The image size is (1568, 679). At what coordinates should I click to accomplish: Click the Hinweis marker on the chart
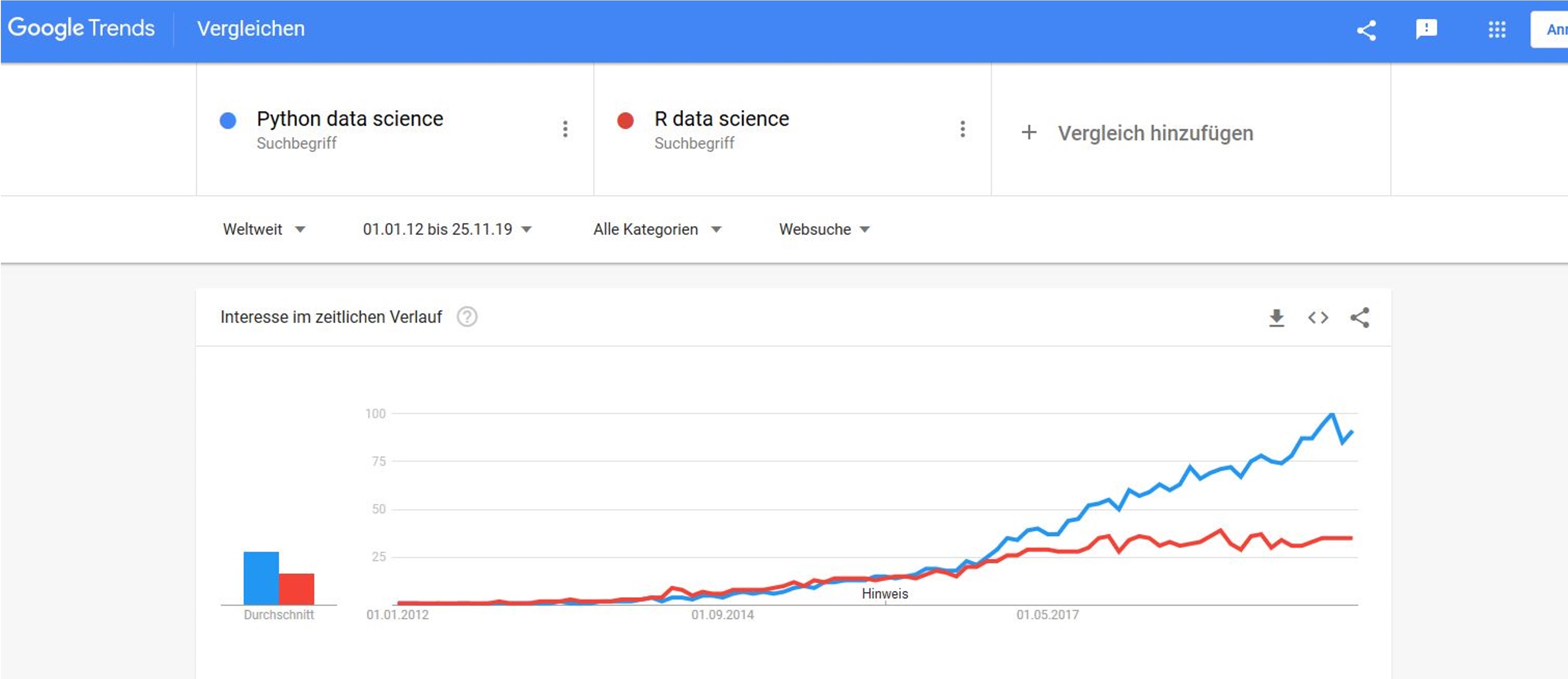click(x=884, y=594)
